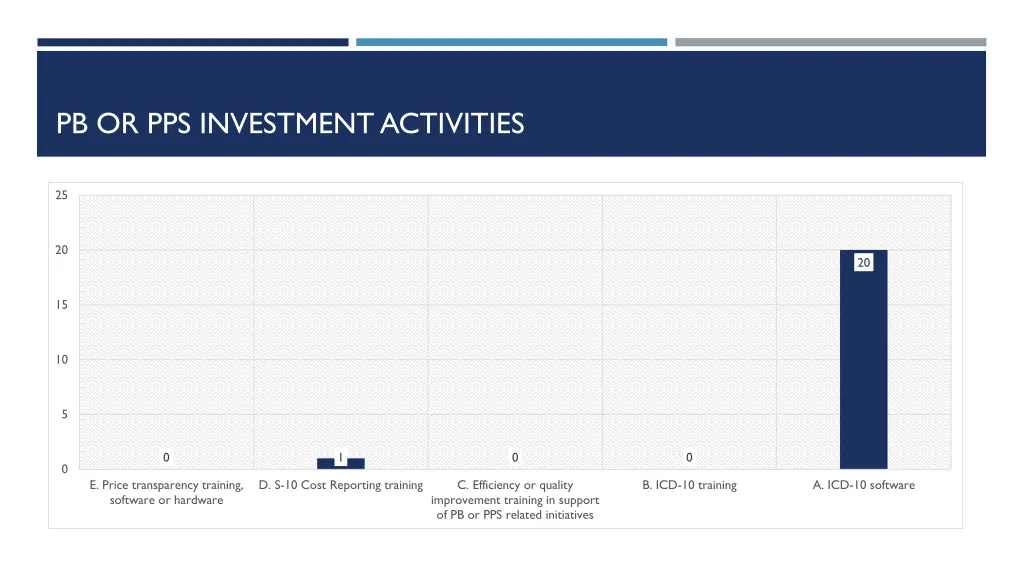Click the y-axis value '10'

pos(61,360)
